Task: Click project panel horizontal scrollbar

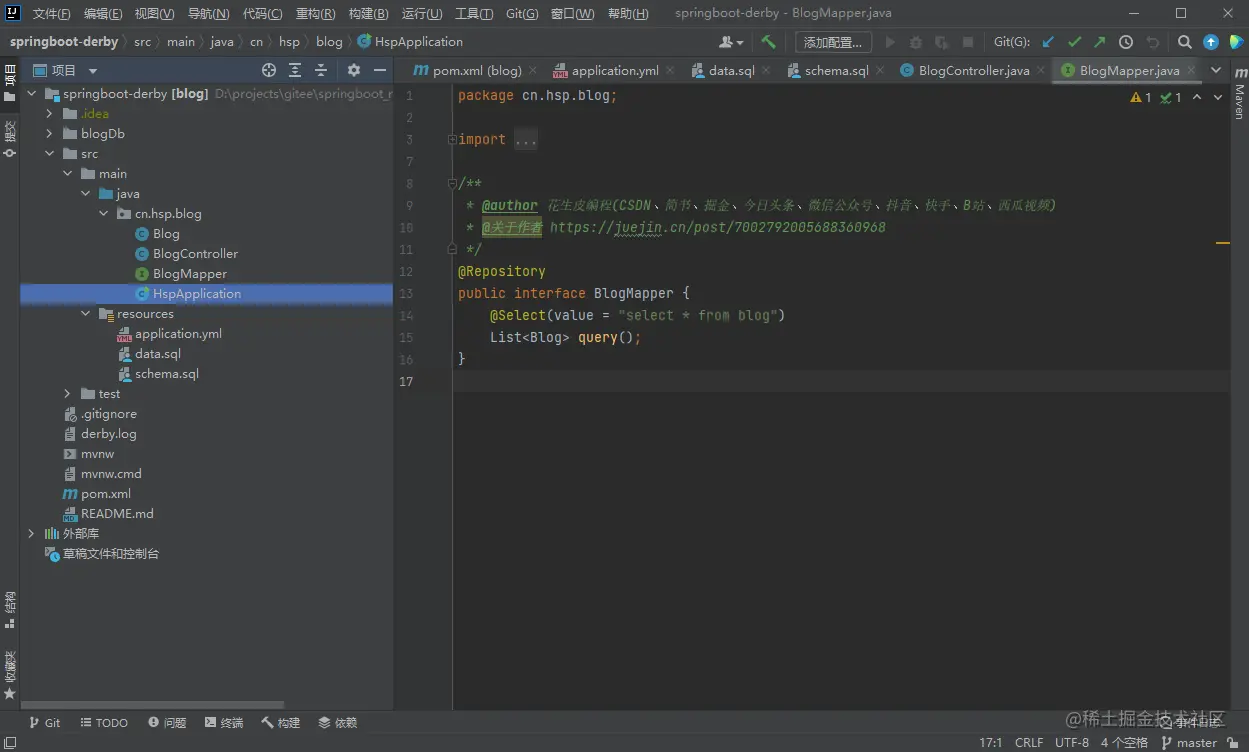Action: click(152, 705)
